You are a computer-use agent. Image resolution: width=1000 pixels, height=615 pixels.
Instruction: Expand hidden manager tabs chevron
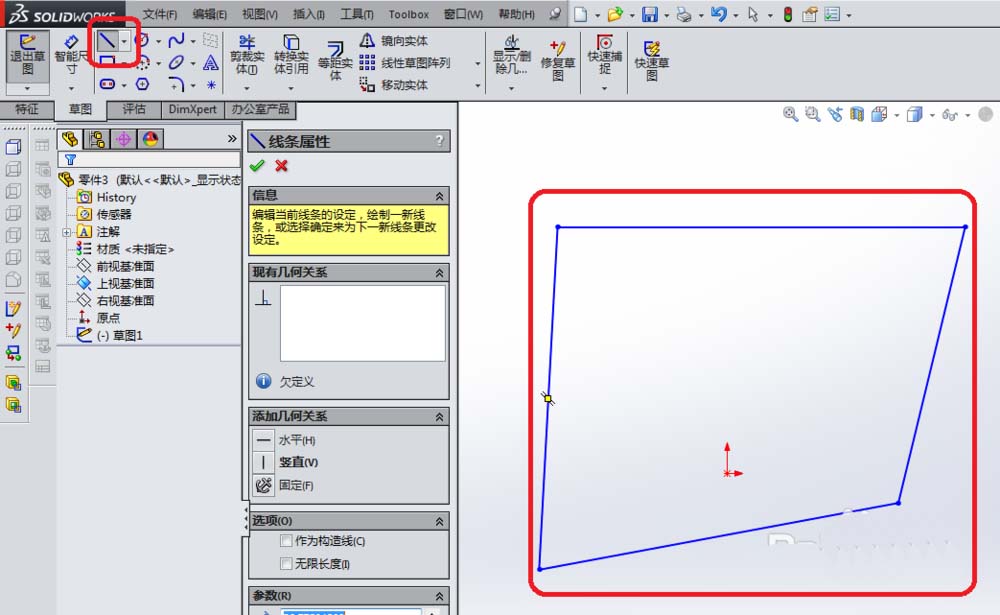click(x=232, y=138)
